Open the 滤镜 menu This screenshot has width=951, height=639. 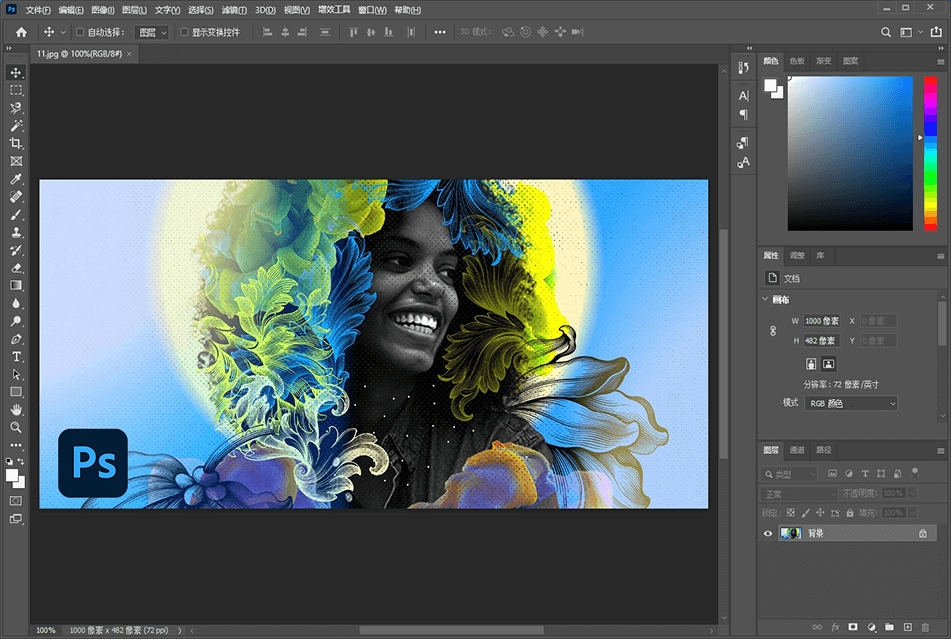[x=234, y=10]
